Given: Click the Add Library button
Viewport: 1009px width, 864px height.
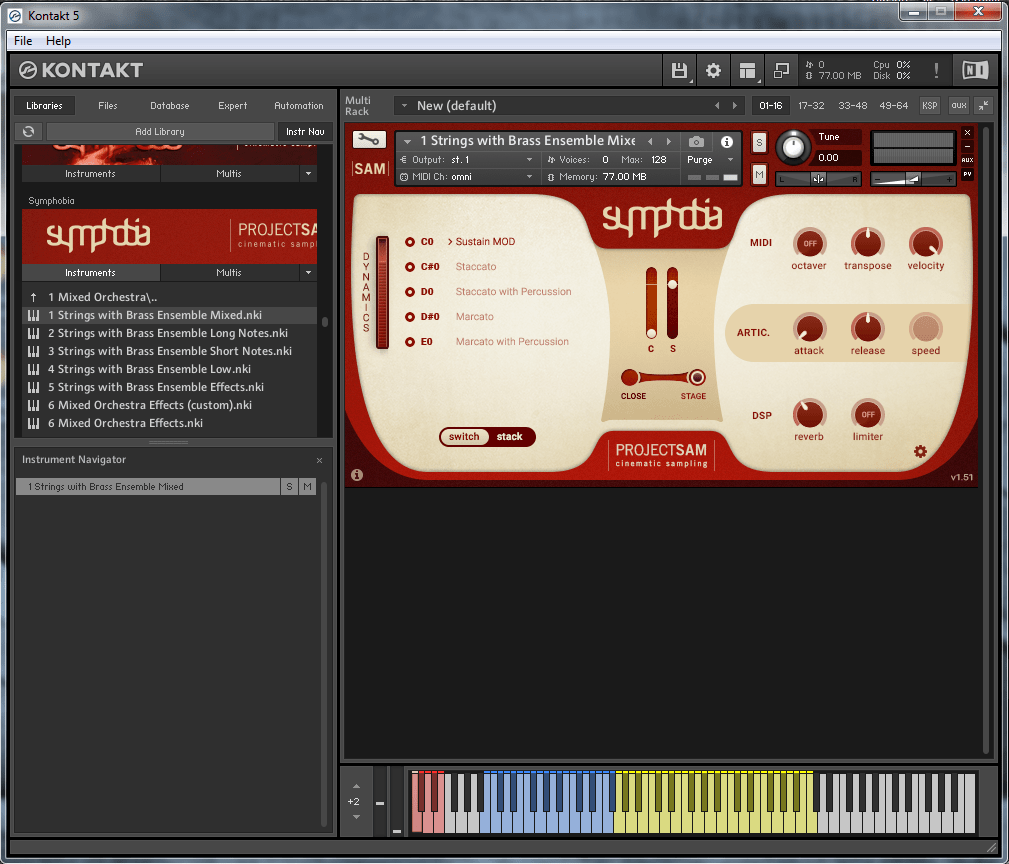Looking at the screenshot, I should tap(160, 131).
